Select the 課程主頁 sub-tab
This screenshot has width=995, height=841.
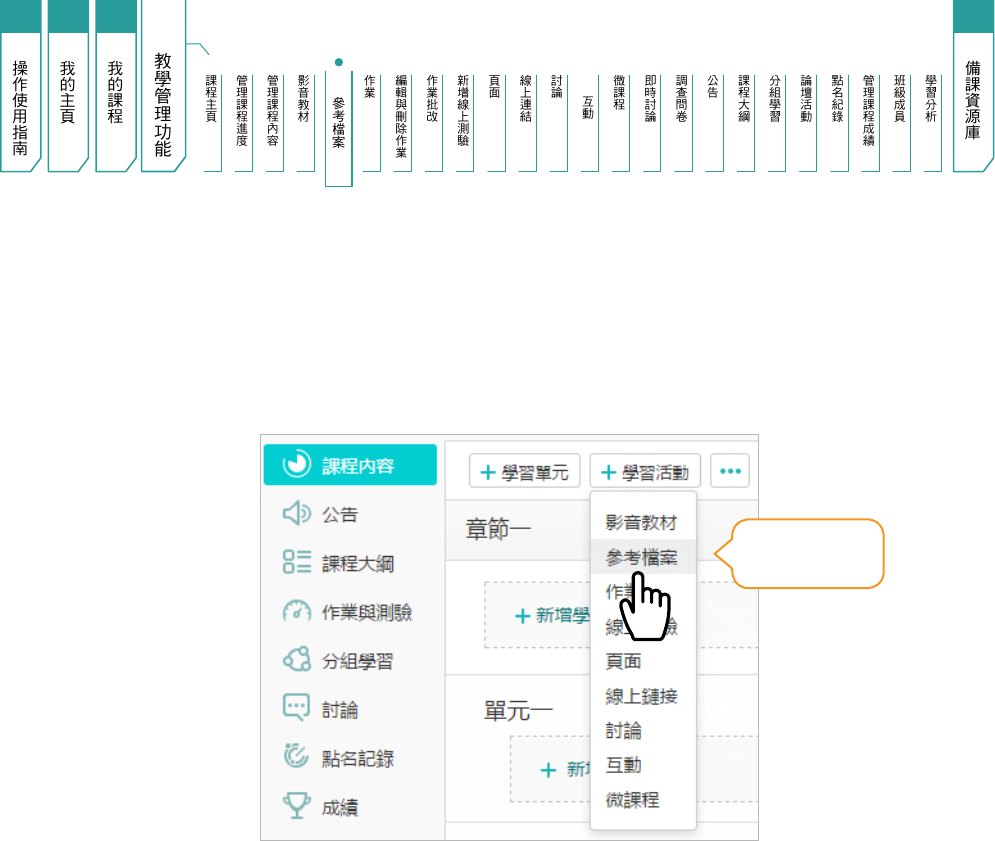pyautogui.click(x=212, y=123)
